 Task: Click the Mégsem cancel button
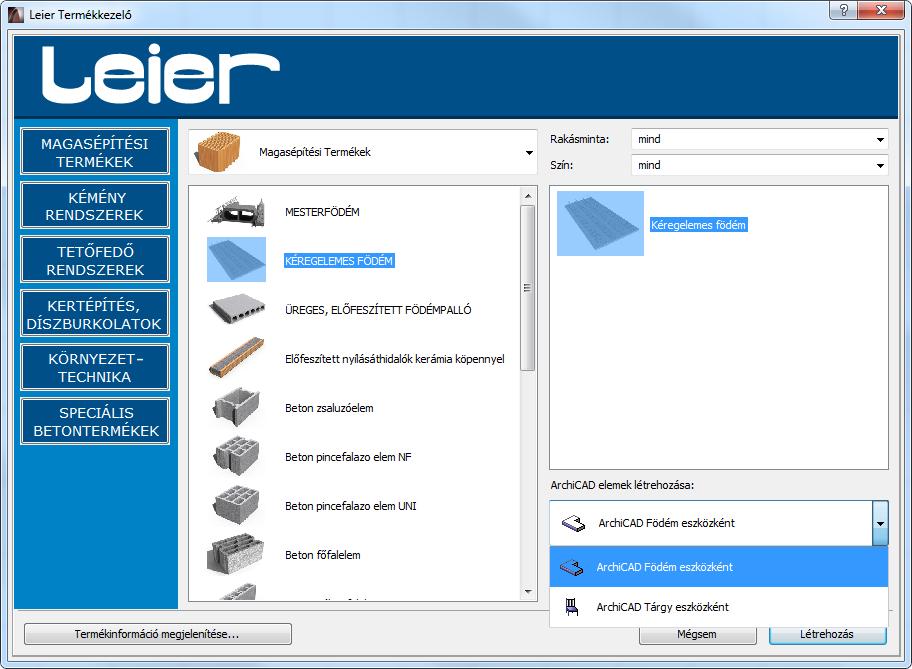coord(697,635)
